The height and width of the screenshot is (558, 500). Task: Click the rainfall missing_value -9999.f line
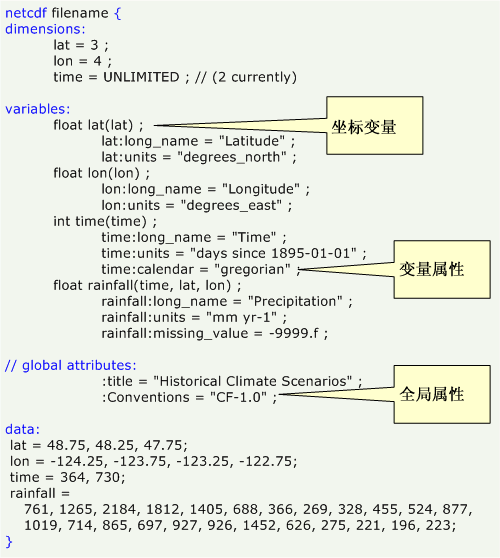point(215,333)
